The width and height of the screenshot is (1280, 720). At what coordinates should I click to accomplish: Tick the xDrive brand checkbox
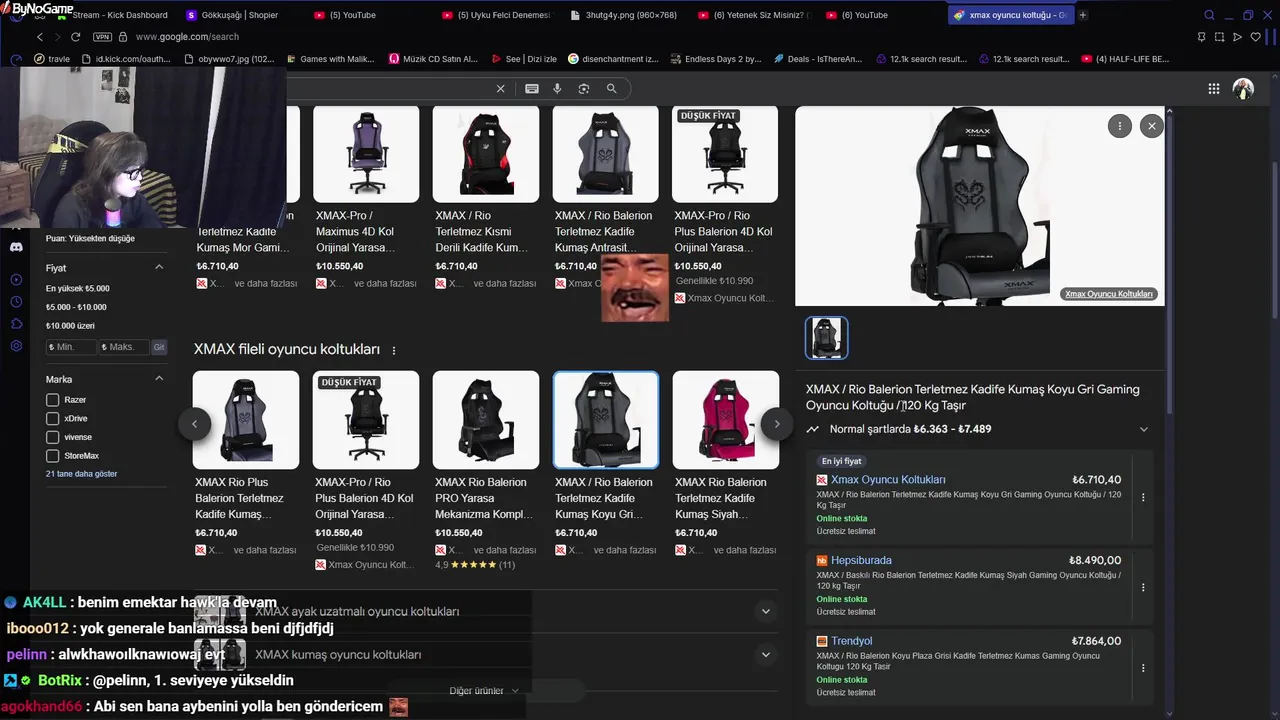pos(53,418)
